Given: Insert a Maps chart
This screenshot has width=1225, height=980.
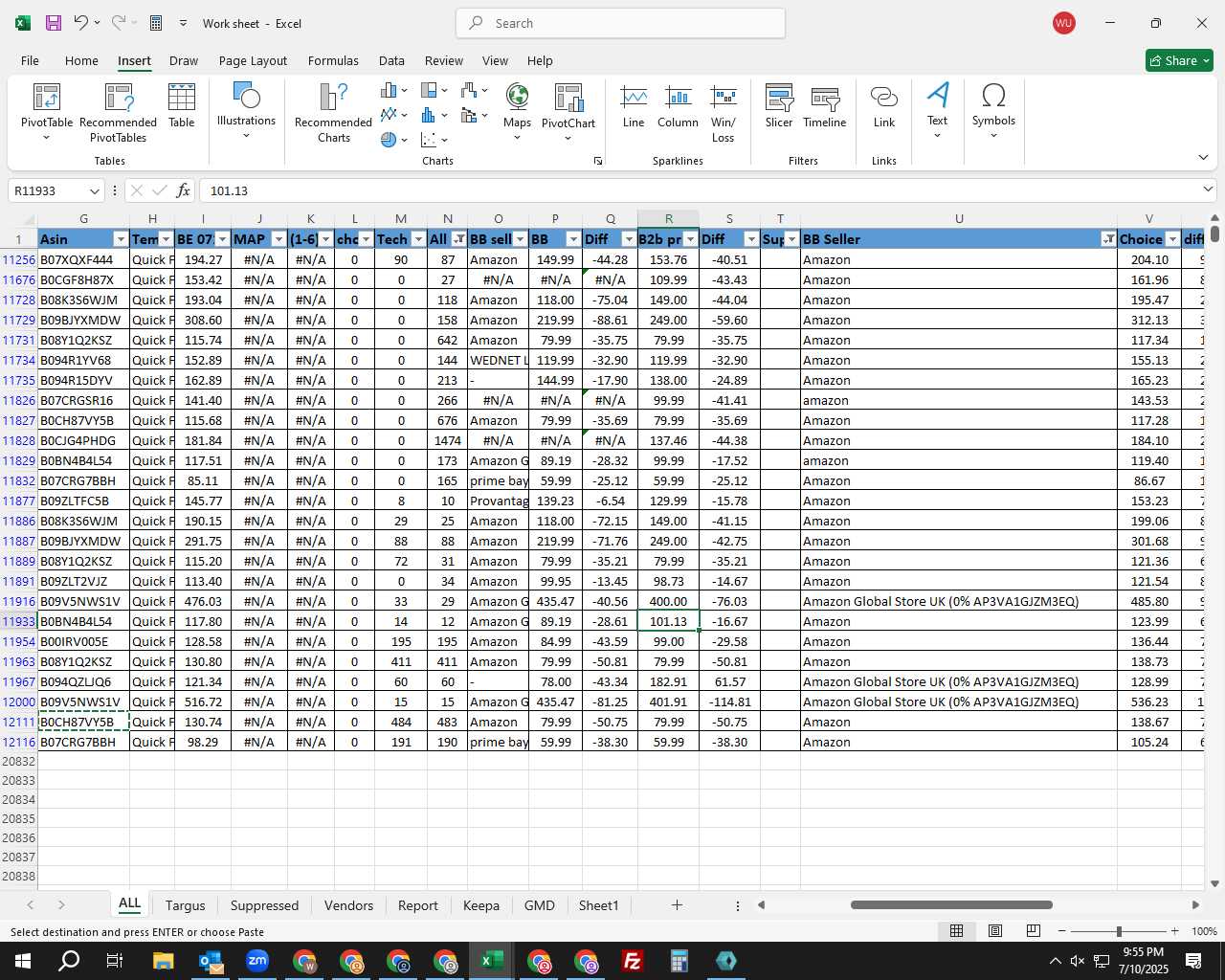Looking at the screenshot, I should (517, 112).
